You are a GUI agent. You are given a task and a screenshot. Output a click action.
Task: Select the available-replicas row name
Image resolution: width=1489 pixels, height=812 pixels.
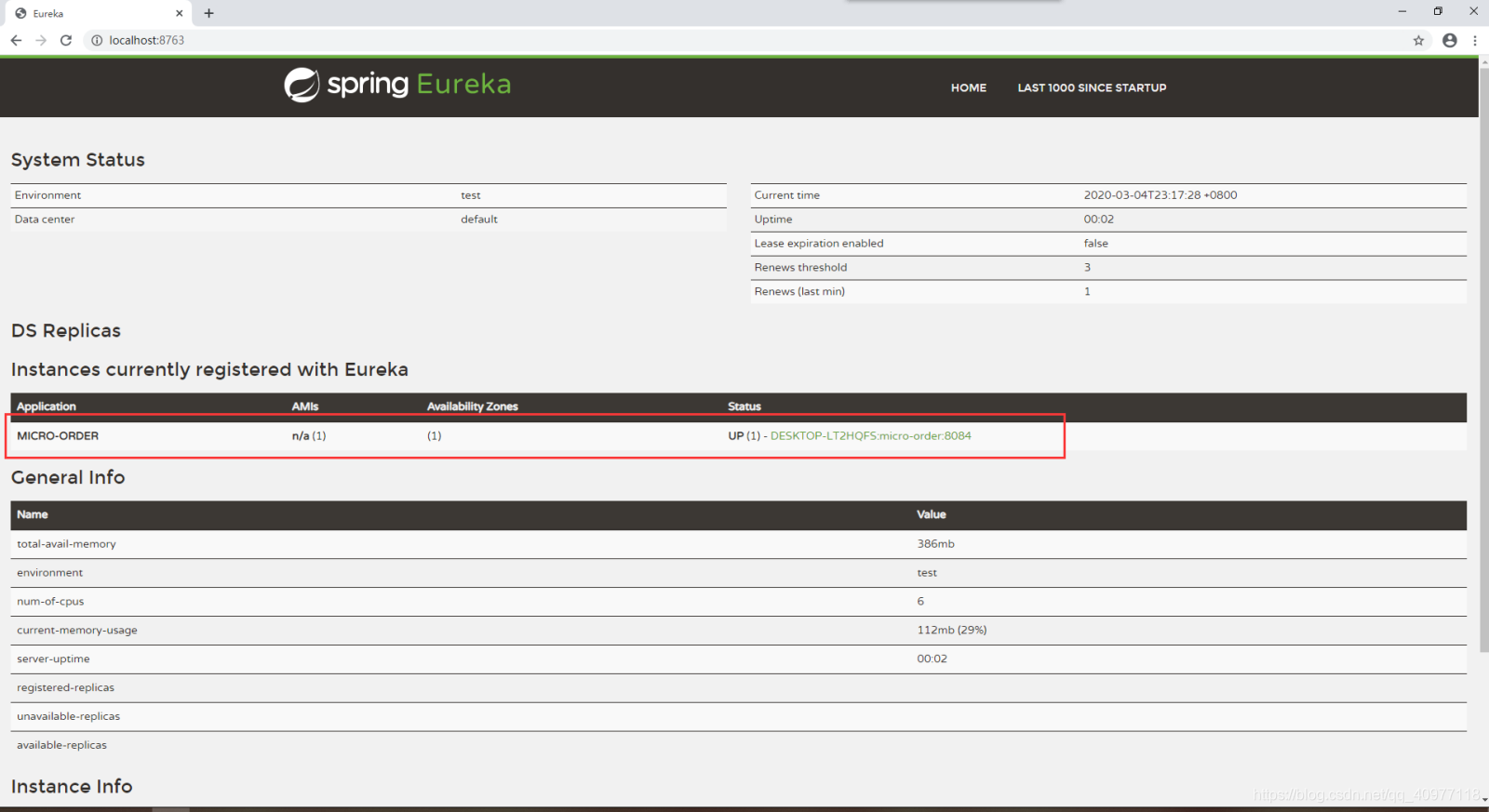[x=61, y=746]
